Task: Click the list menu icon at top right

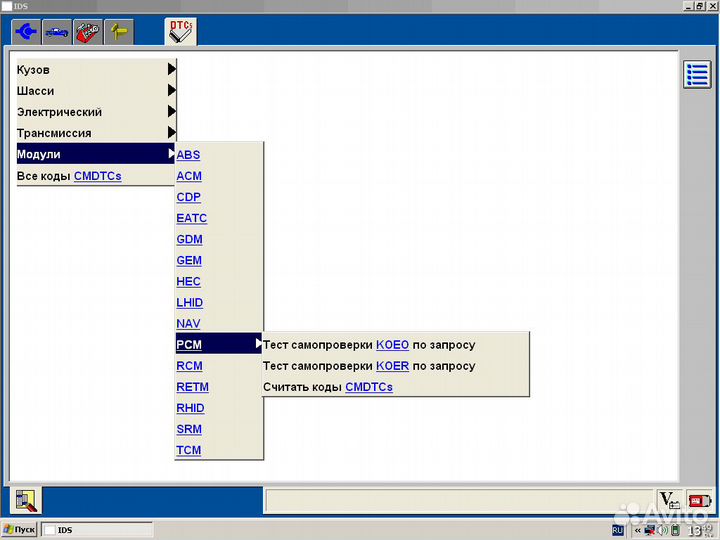Action: (697, 75)
